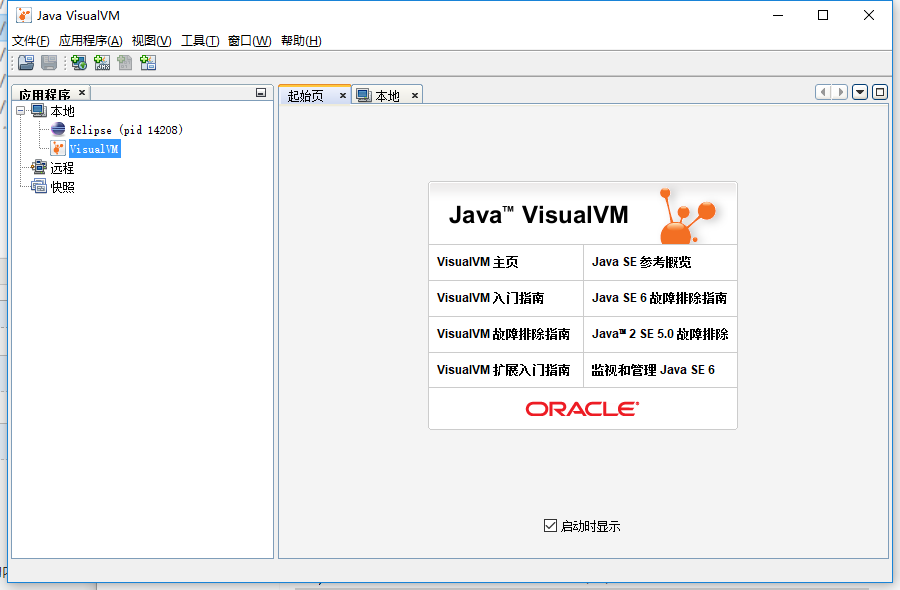Screen dimensions: 900x590
Task: Minimize the 应用程序 panel
Action: coord(261,92)
